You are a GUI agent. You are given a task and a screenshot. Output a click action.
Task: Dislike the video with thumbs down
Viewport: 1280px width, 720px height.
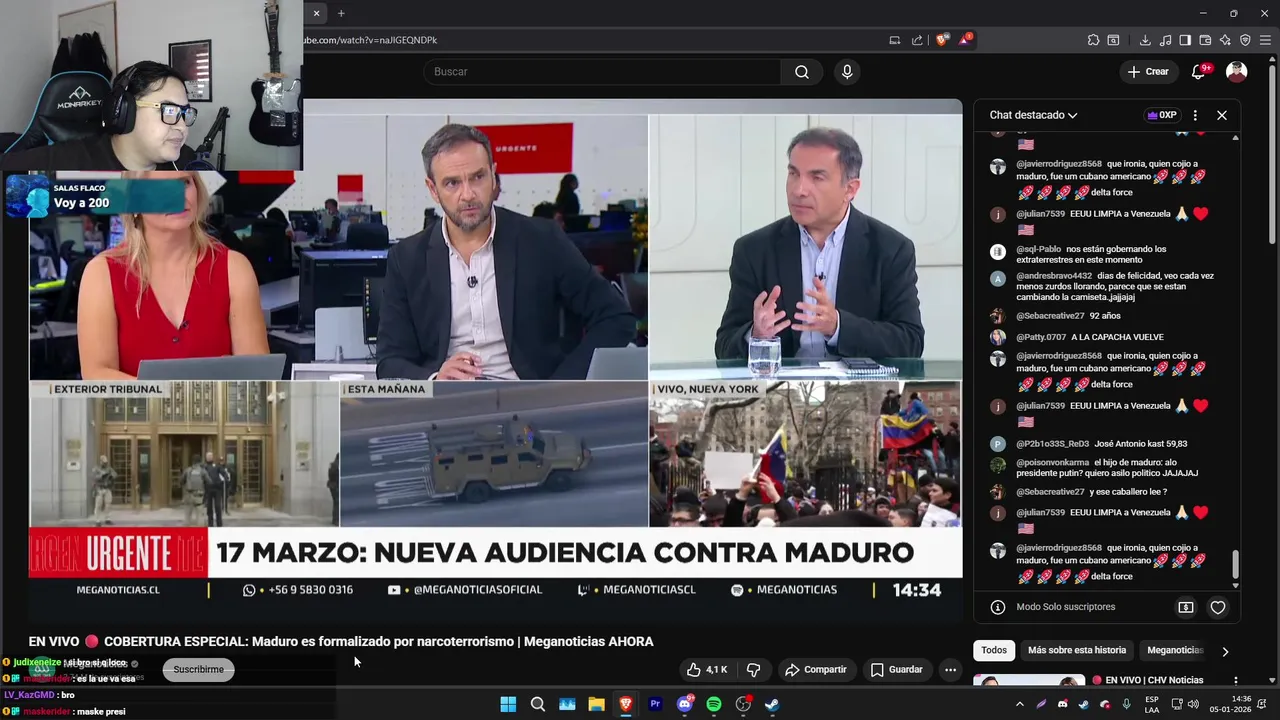coord(754,669)
